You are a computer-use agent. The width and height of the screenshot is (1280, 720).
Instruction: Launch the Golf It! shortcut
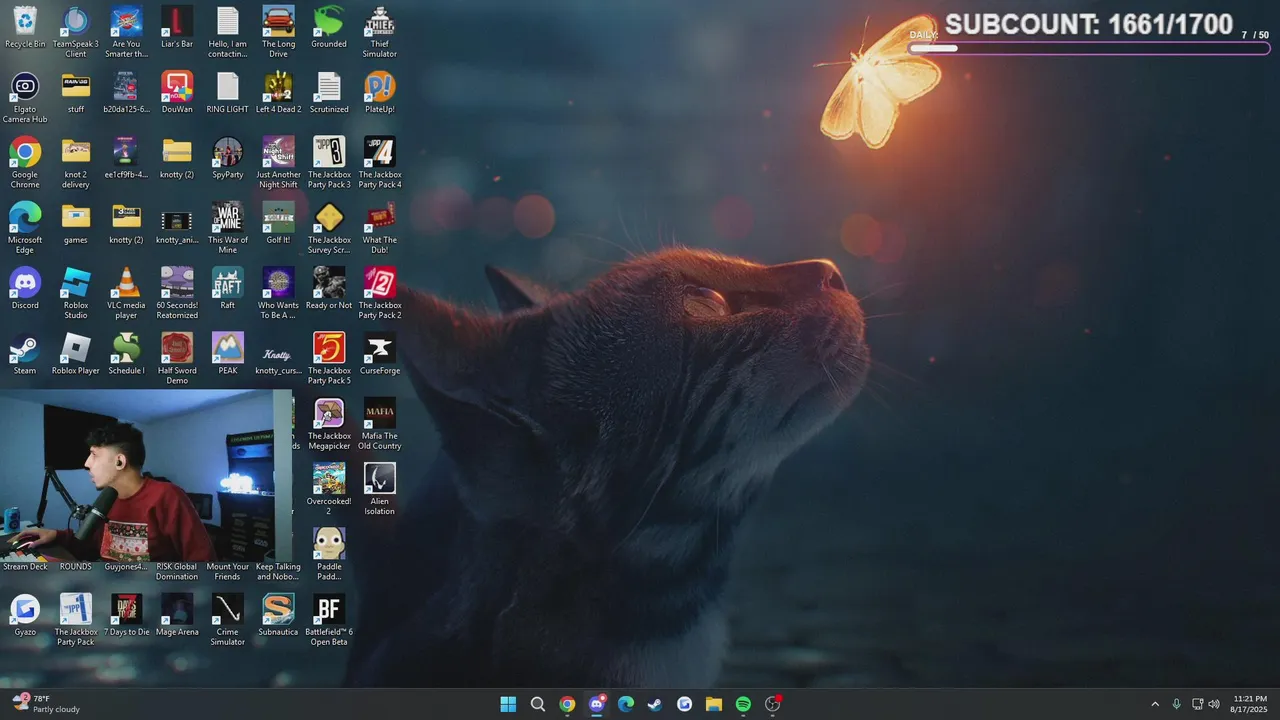point(278,223)
